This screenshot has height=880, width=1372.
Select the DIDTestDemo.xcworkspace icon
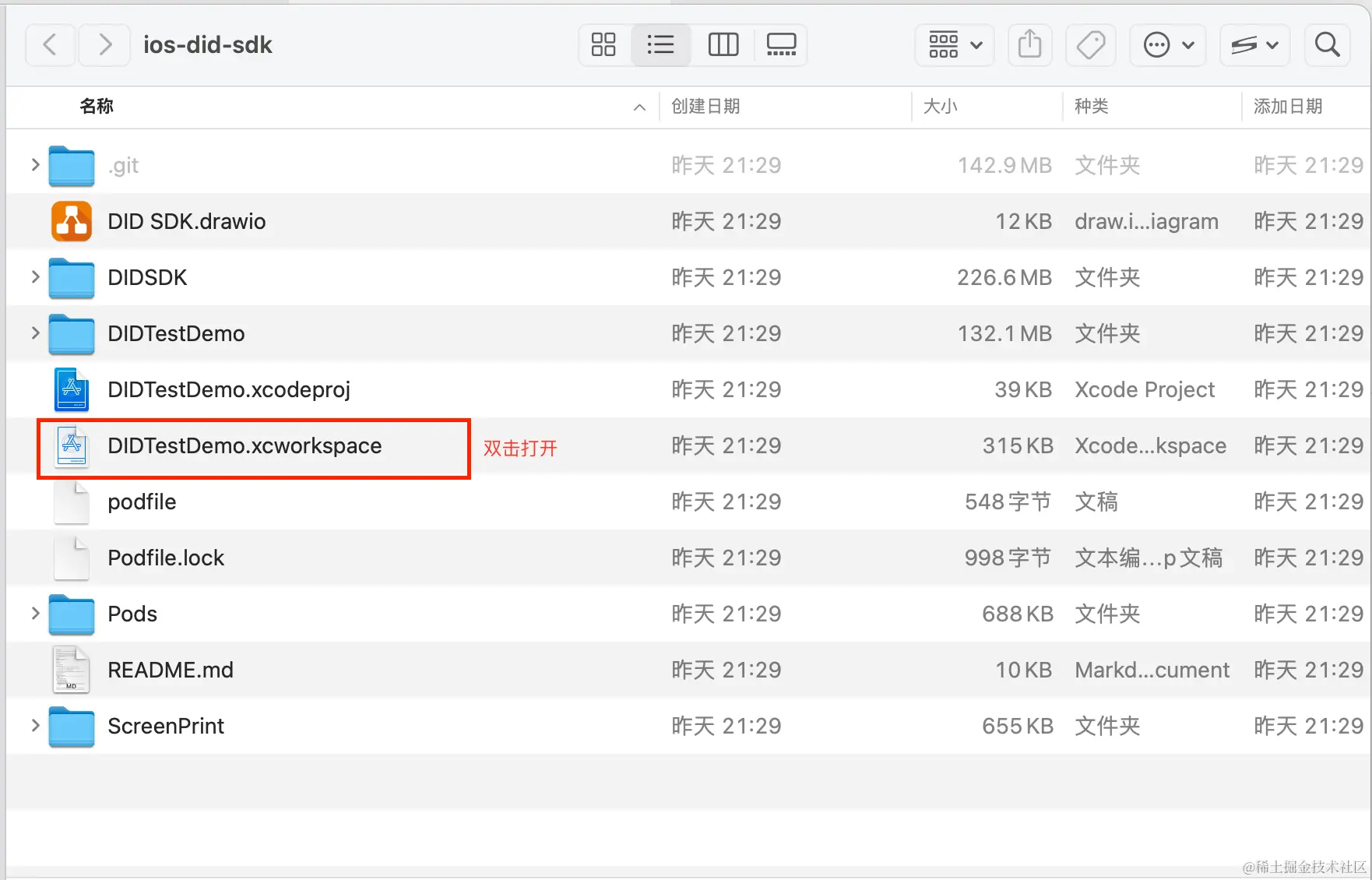click(72, 445)
